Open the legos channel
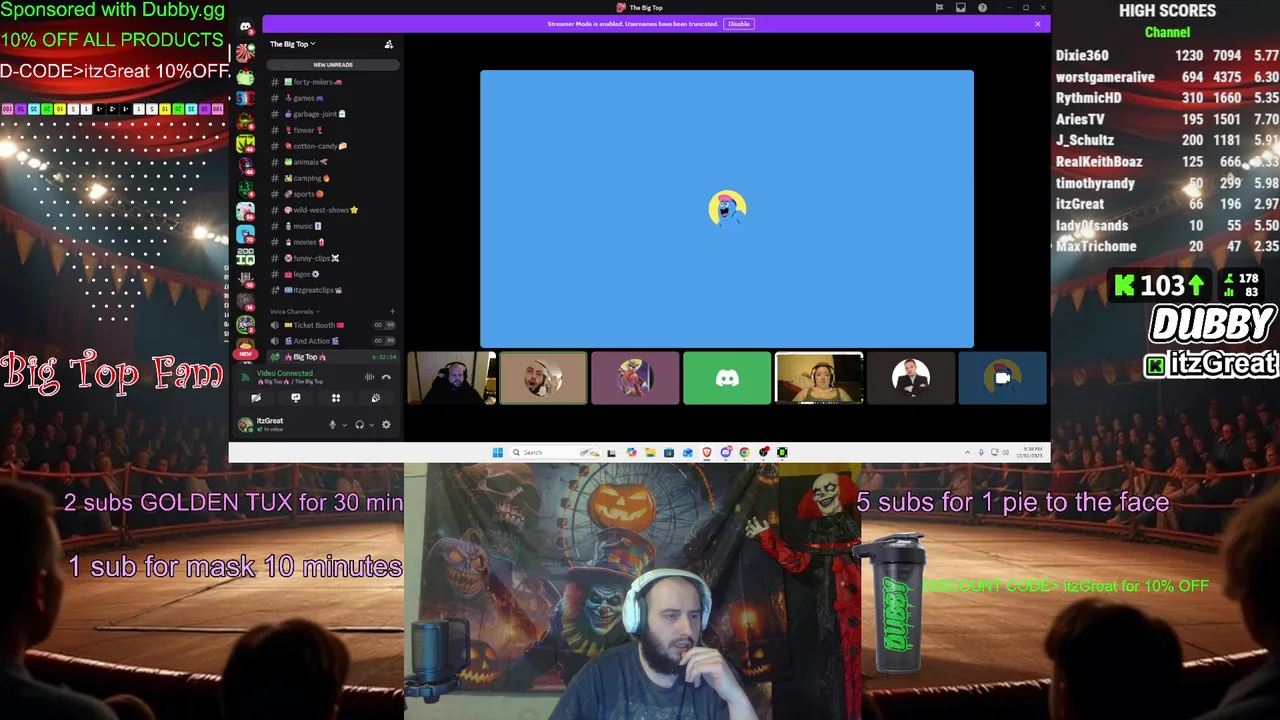 (333, 274)
